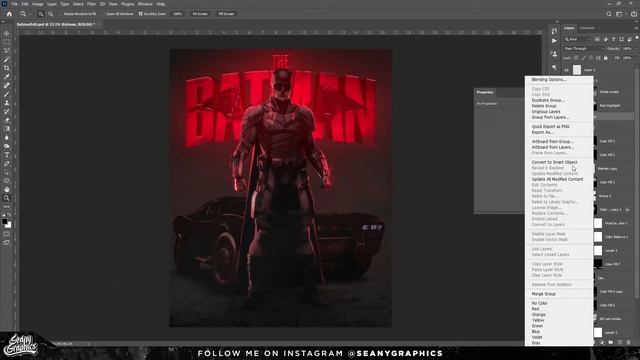Choose Zoom Out mode in options bar
This screenshot has height=360, width=640.
click(51, 14)
